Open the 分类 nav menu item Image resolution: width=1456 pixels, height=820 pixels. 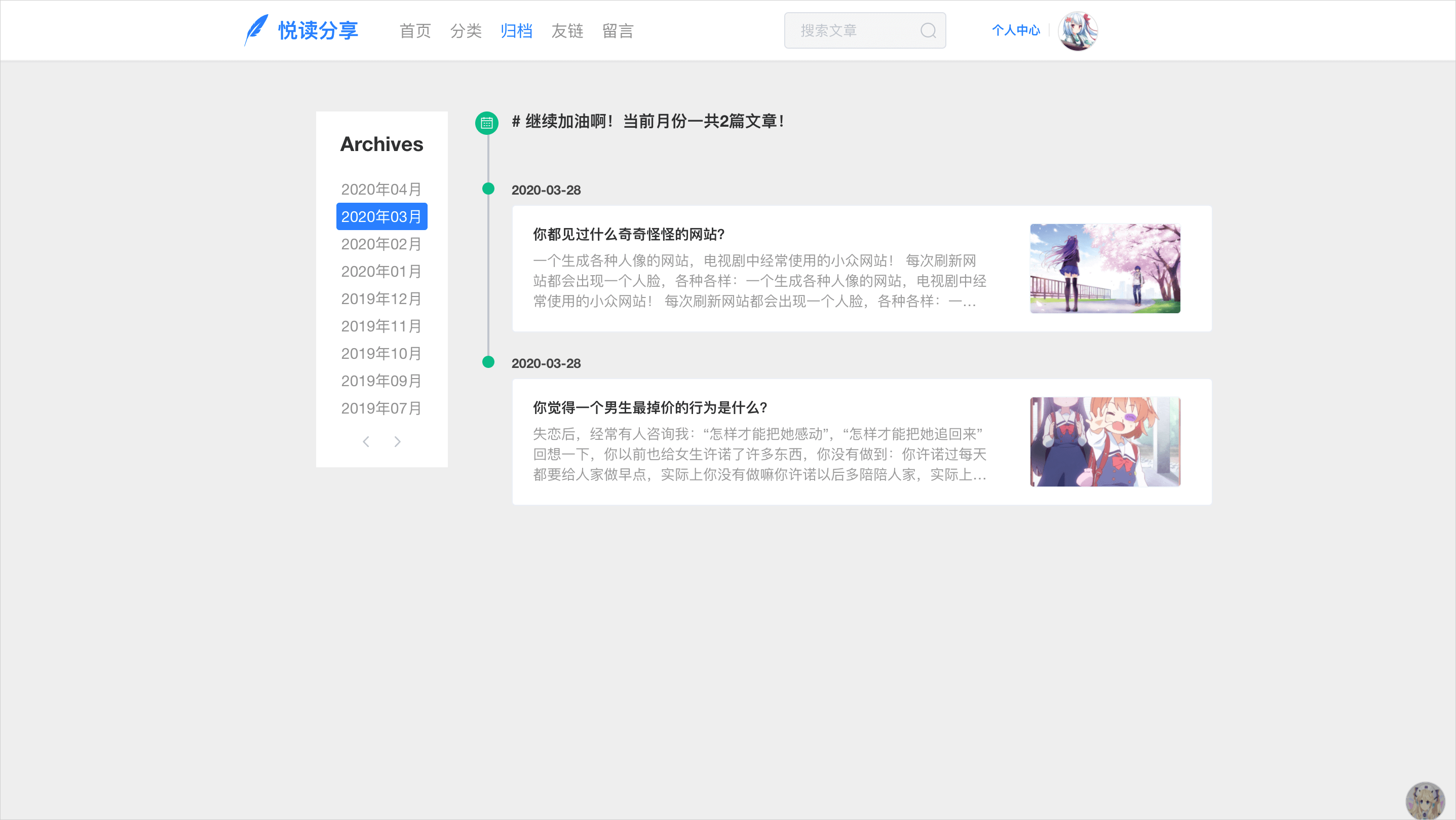pos(466,31)
